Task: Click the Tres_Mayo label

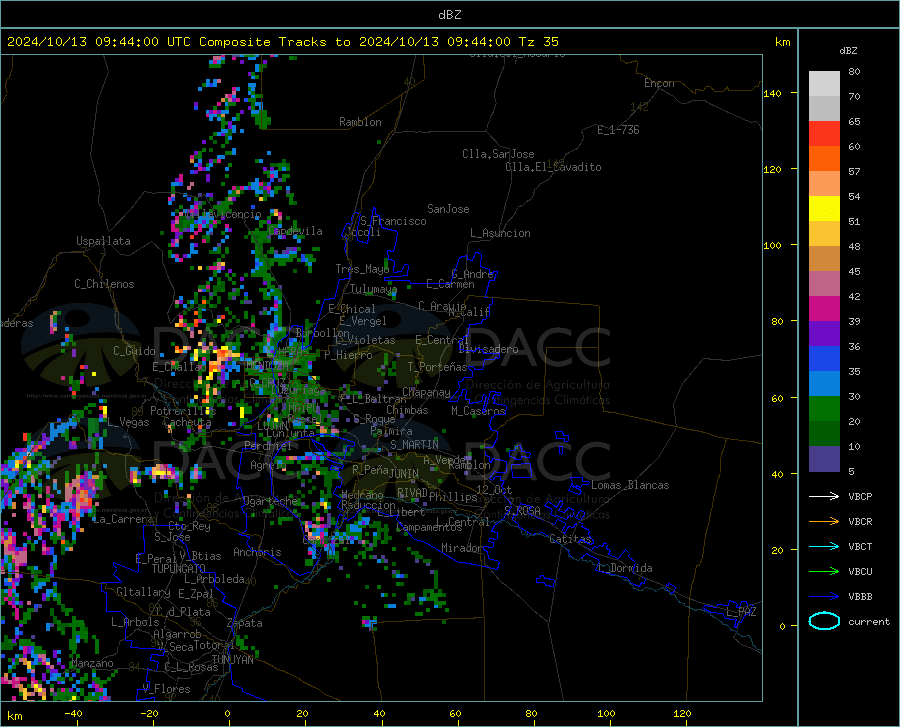Action: (362, 269)
